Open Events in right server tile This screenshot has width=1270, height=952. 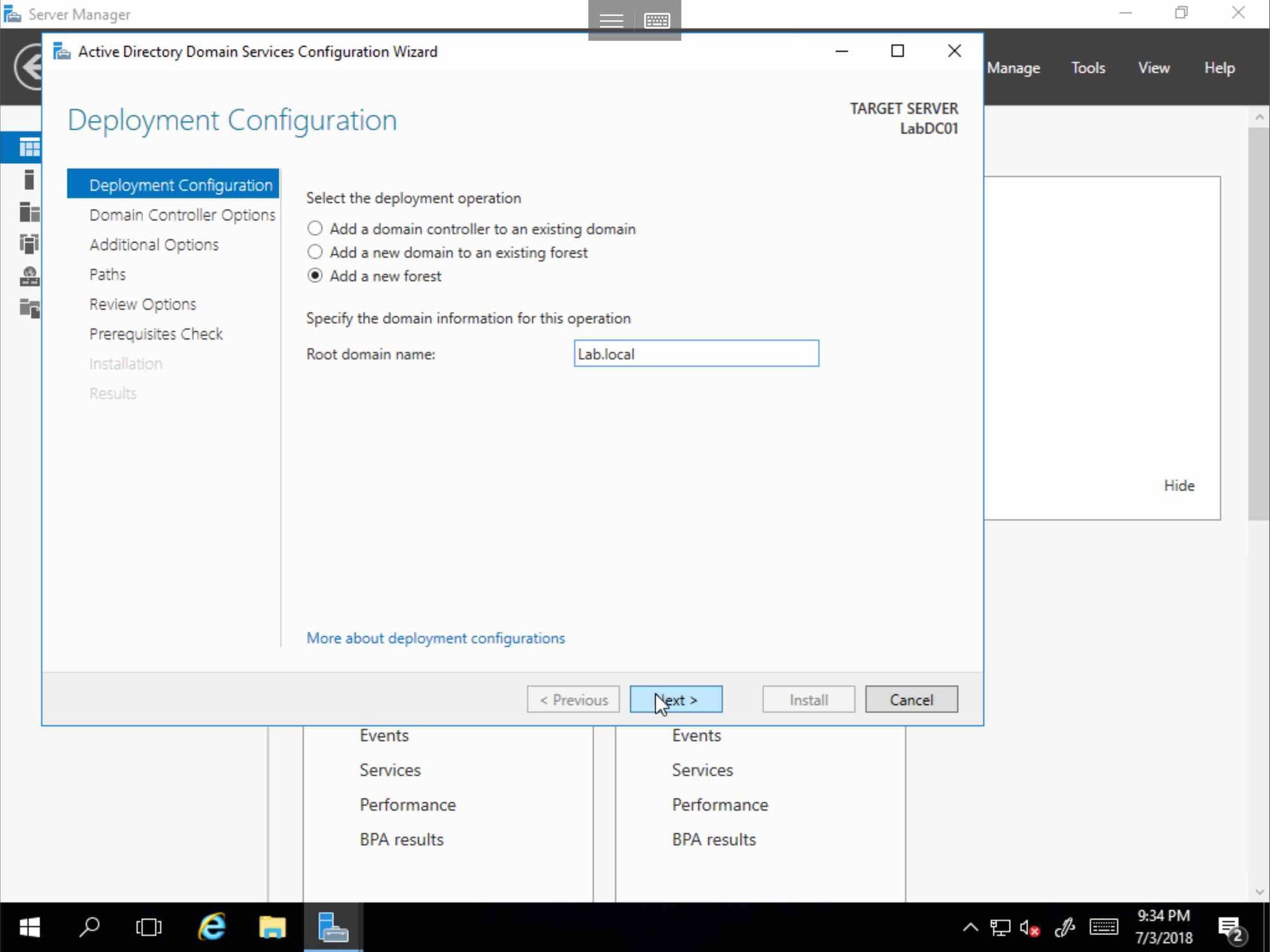click(x=696, y=735)
